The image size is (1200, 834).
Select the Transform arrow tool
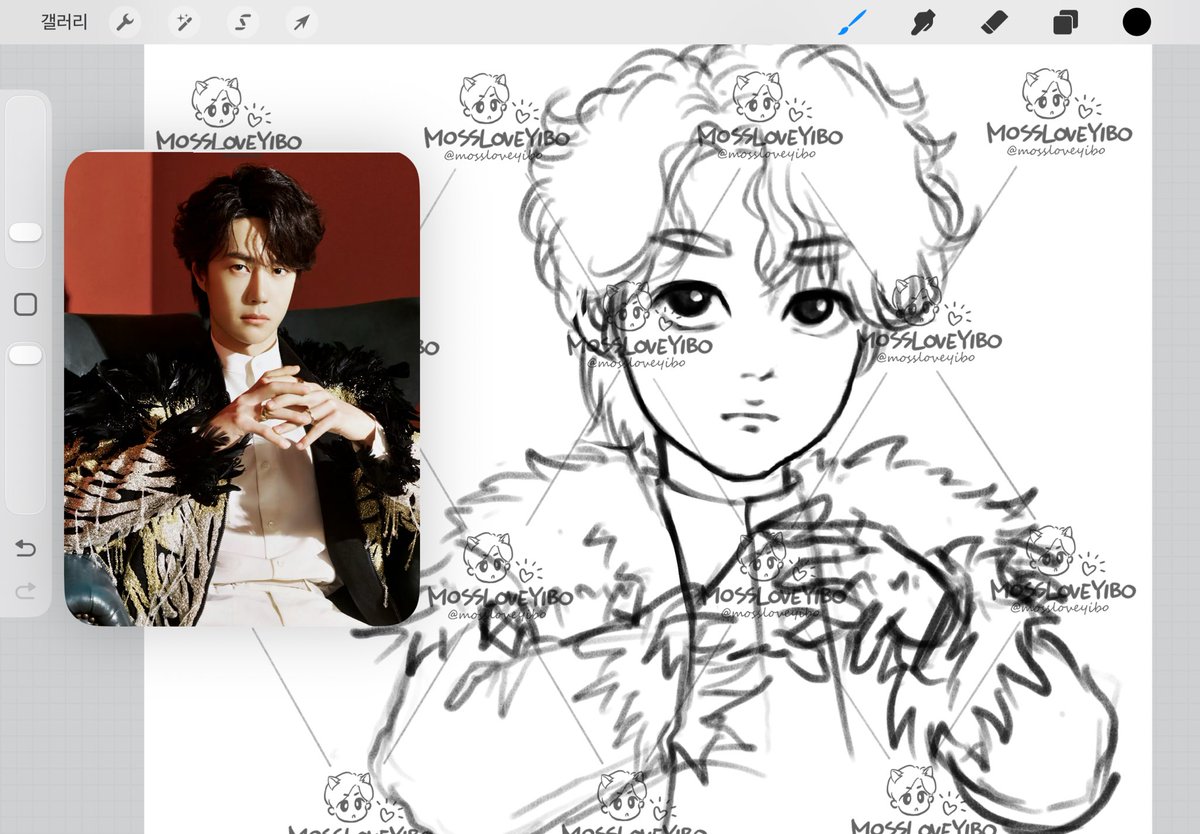pos(301,22)
